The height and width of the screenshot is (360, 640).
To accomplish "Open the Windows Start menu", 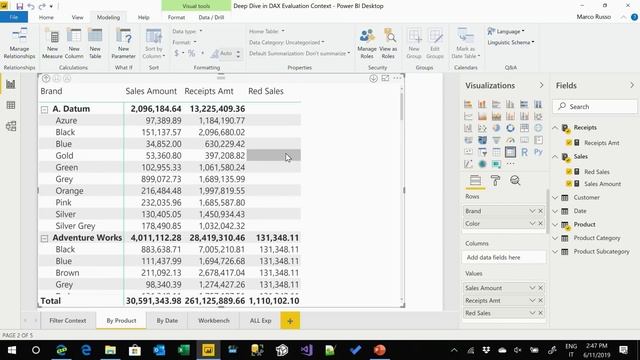I will point(11,350).
